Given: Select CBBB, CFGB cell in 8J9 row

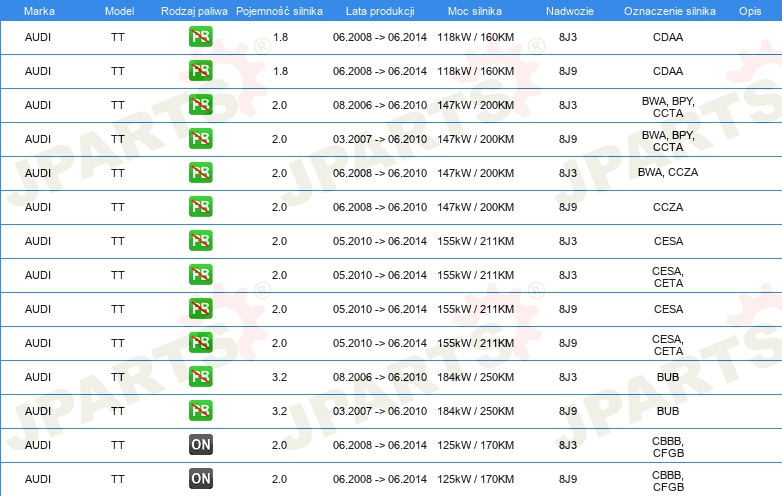Looking at the screenshot, I should [668, 481].
